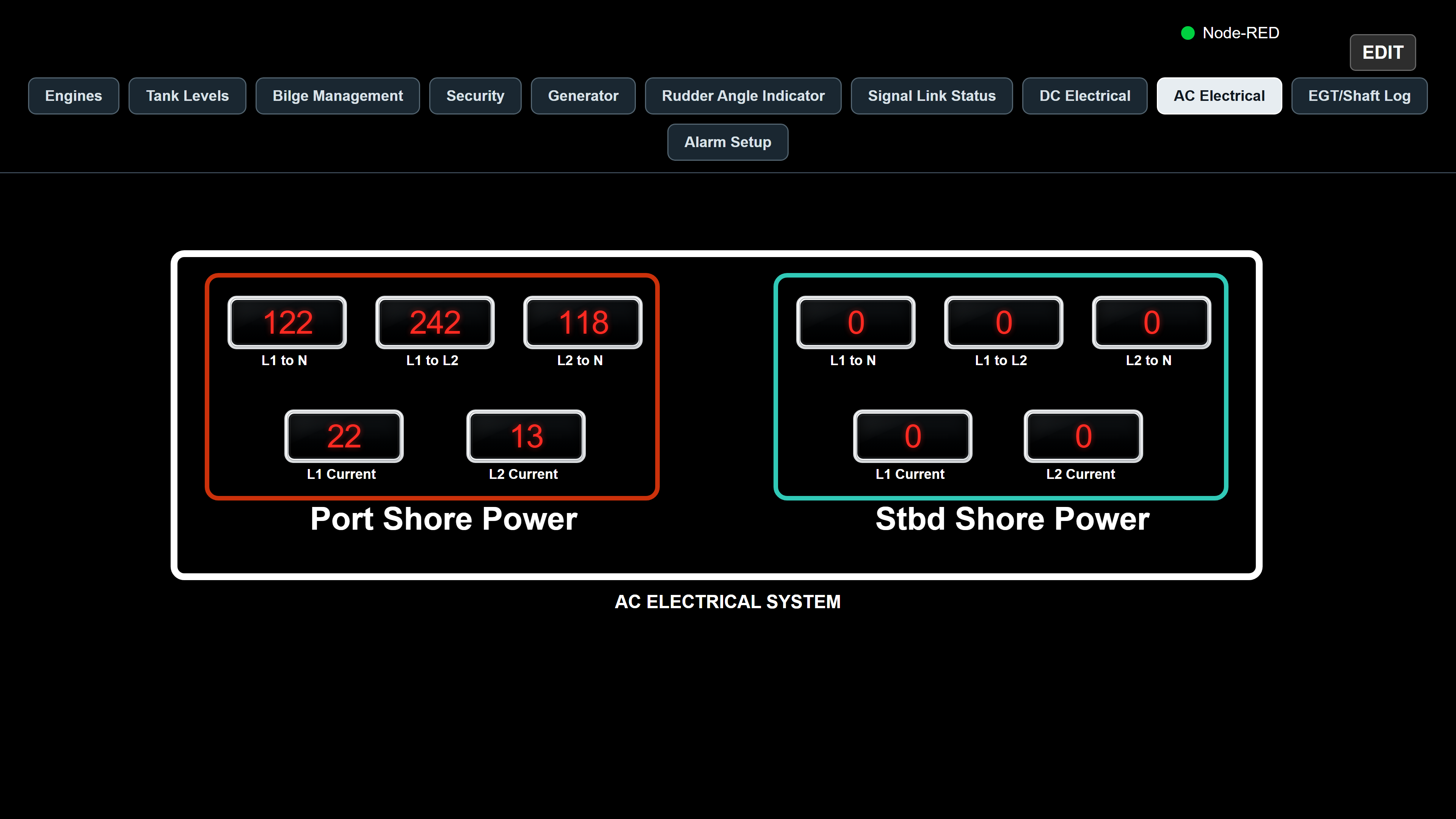This screenshot has width=1456, height=819.
Task: Select the AC Electrical tab
Action: 1219,96
